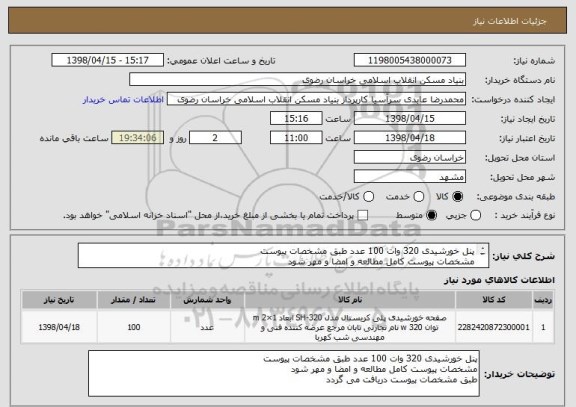Click the 15:16 creation time field
576x407 pixels.
coord(296,119)
